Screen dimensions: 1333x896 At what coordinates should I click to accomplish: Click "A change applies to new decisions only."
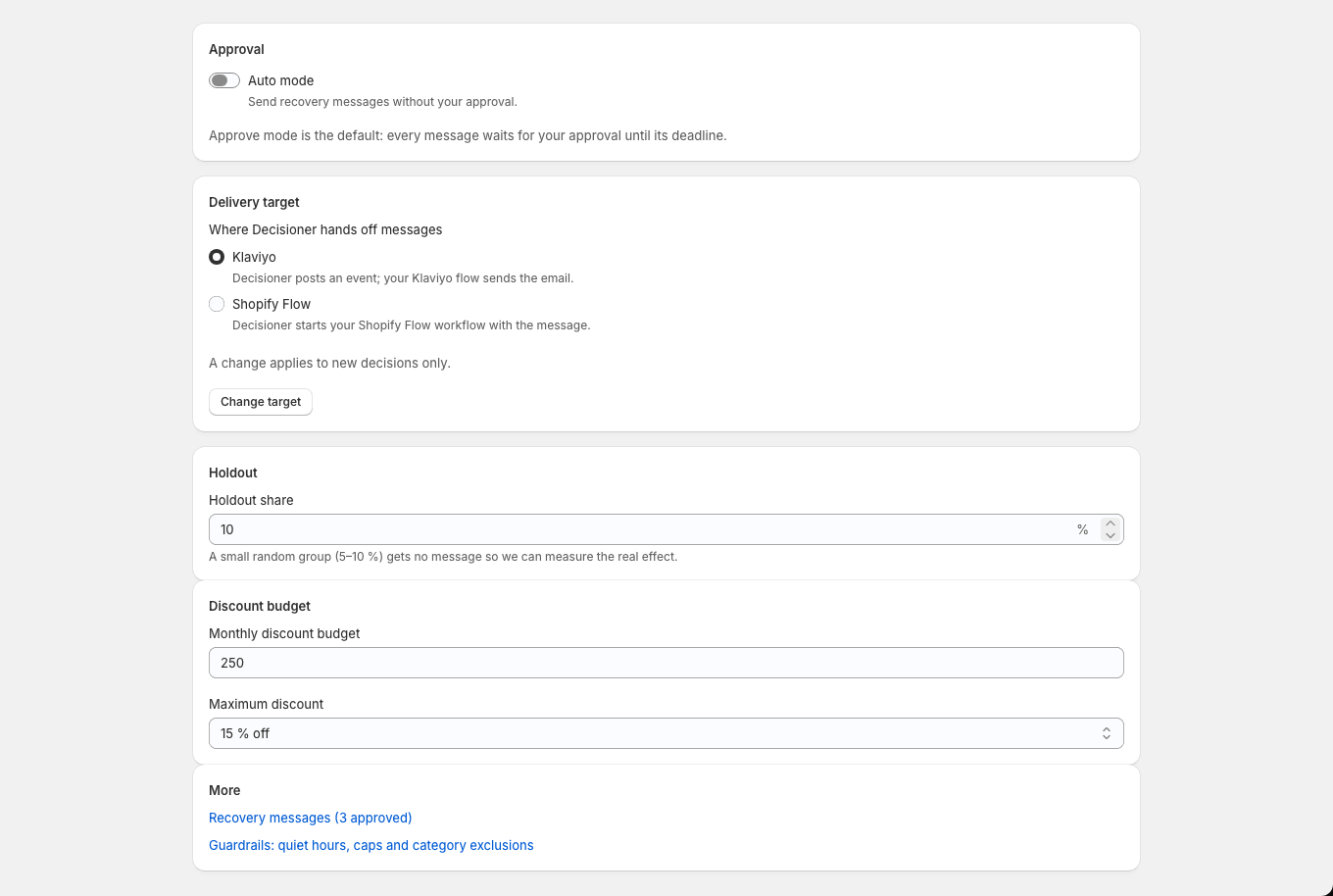[x=329, y=363]
